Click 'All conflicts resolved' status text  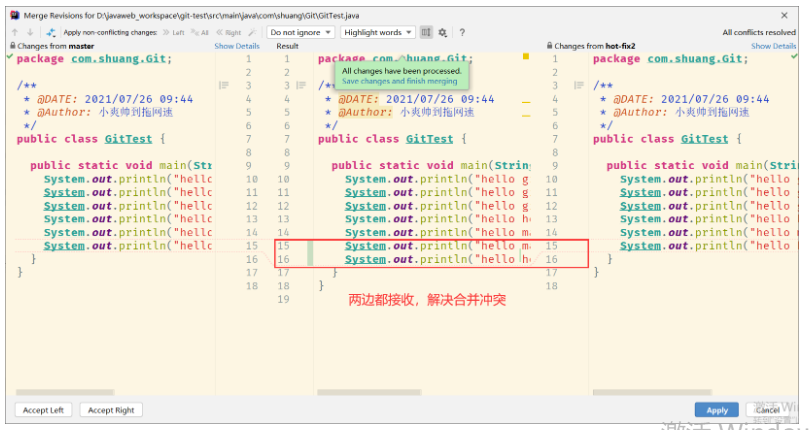[x=759, y=32]
